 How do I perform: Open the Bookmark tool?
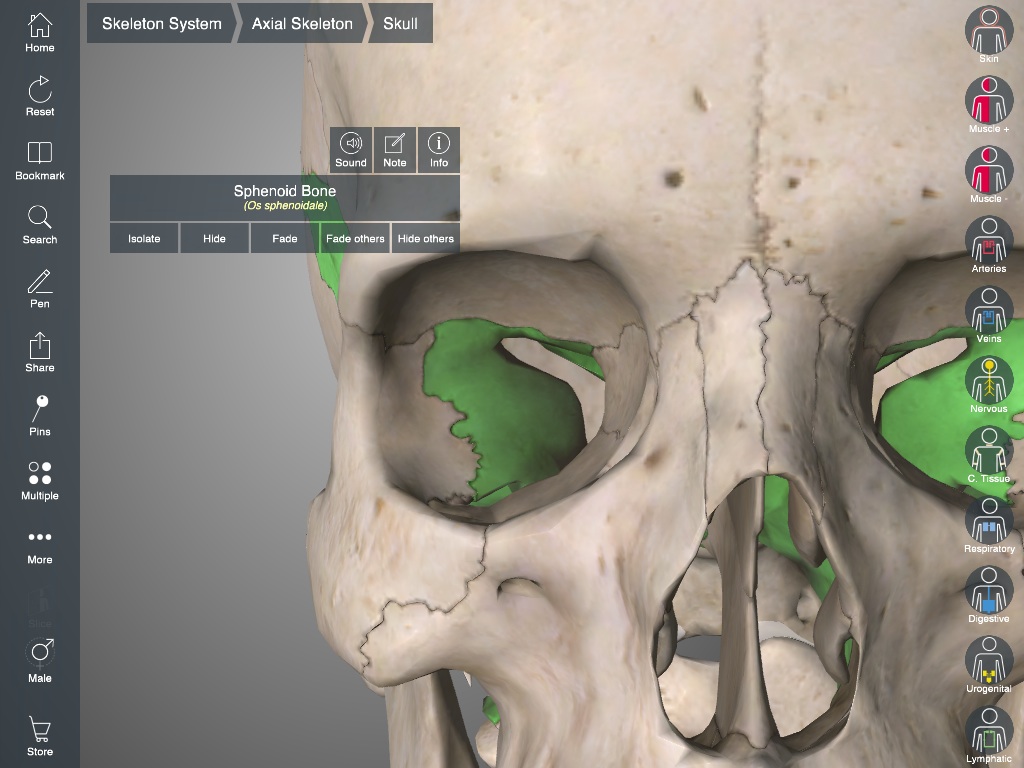(40, 160)
